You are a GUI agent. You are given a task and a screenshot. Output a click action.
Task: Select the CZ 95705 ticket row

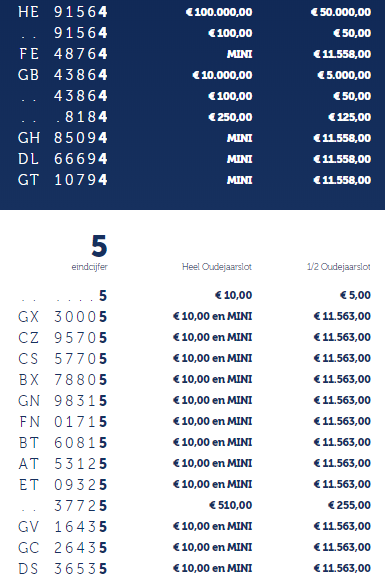[194, 338]
